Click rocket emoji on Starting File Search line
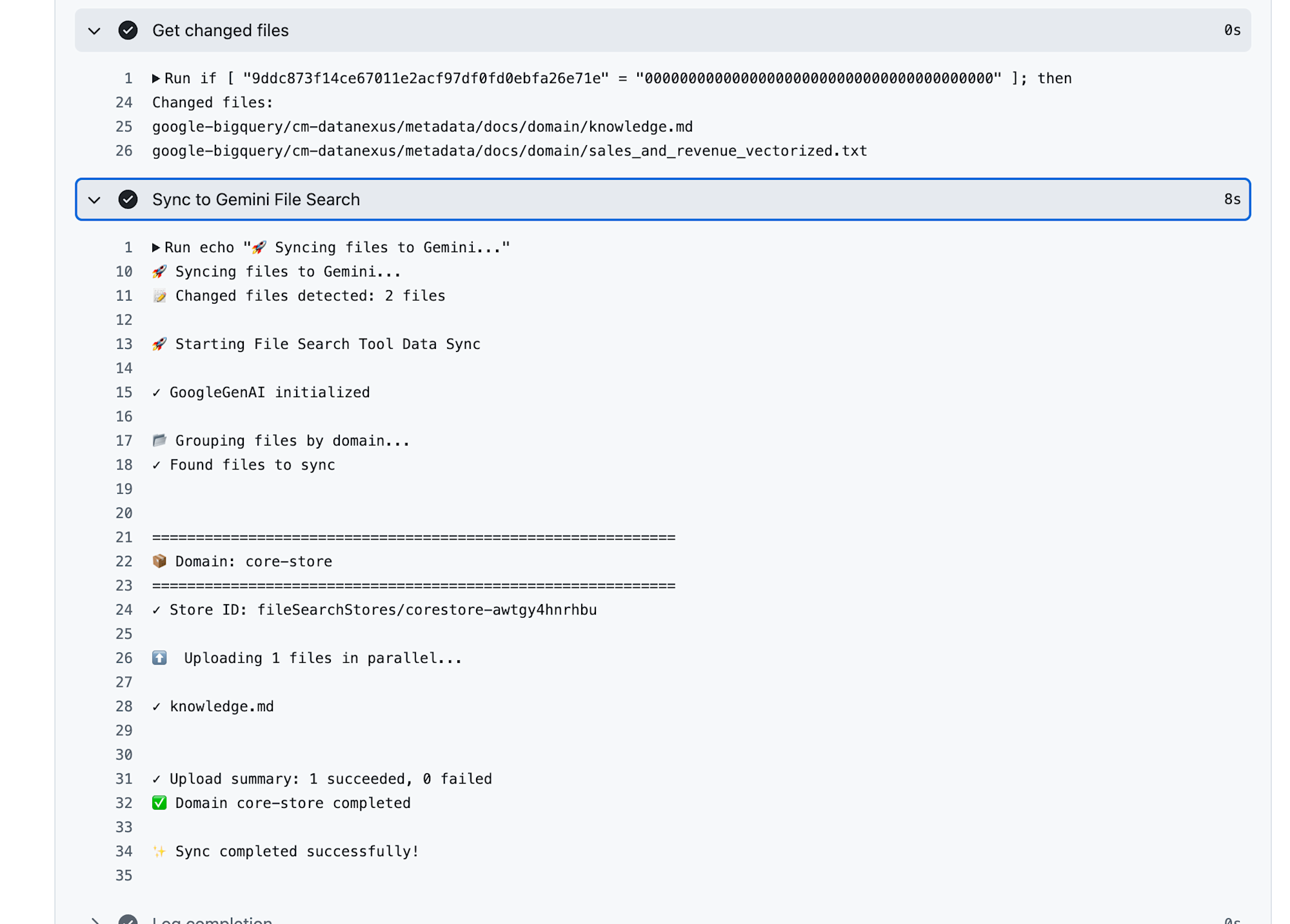 coord(159,344)
